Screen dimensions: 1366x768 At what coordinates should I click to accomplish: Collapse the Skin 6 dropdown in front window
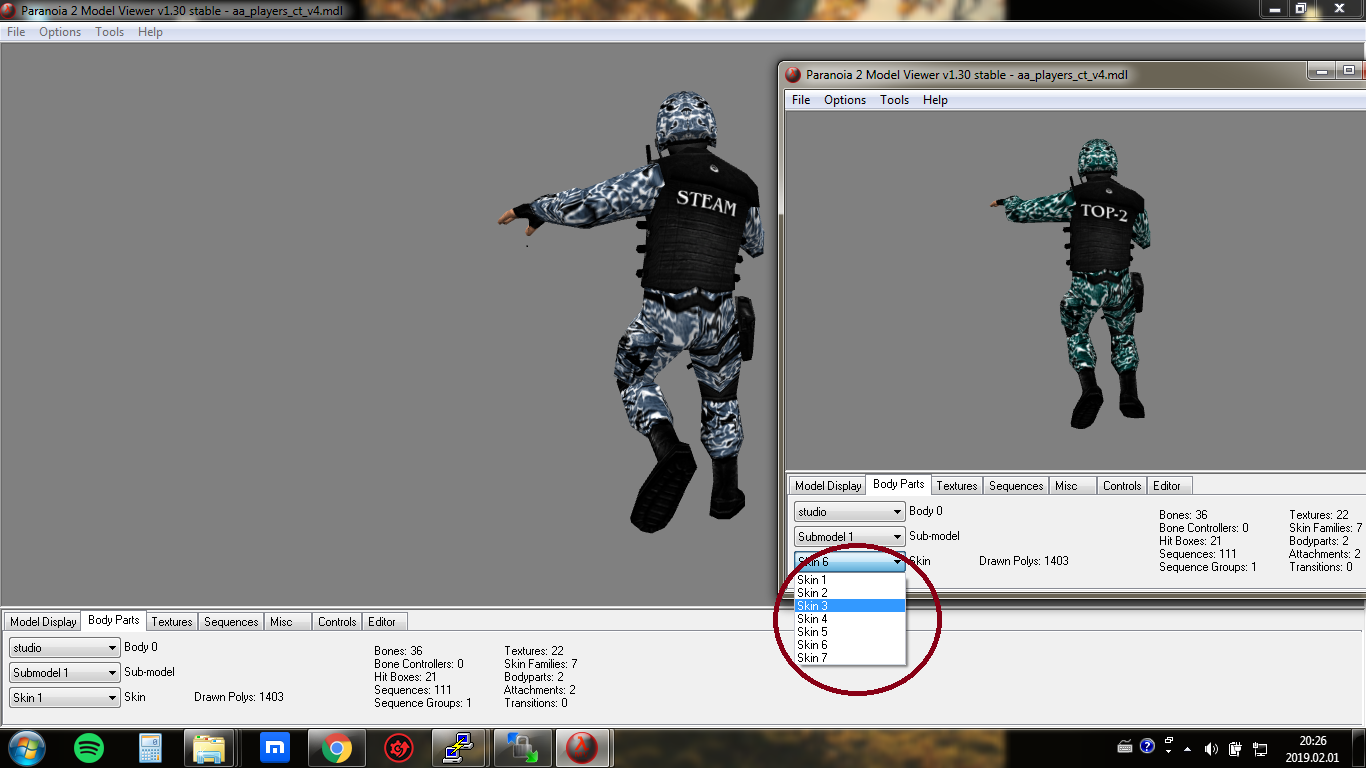(x=849, y=562)
